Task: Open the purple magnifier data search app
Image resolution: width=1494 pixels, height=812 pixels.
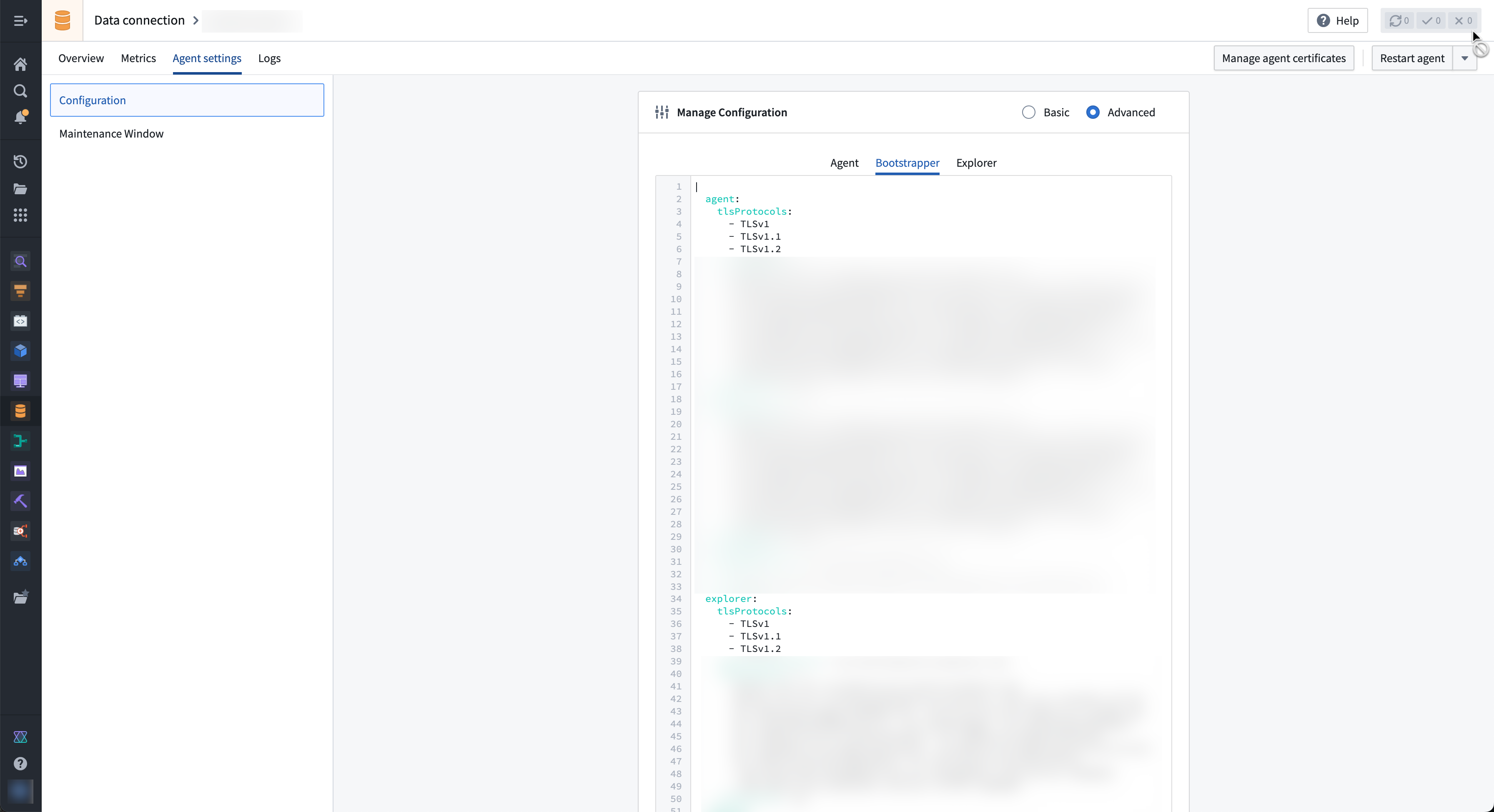Action: click(x=20, y=262)
